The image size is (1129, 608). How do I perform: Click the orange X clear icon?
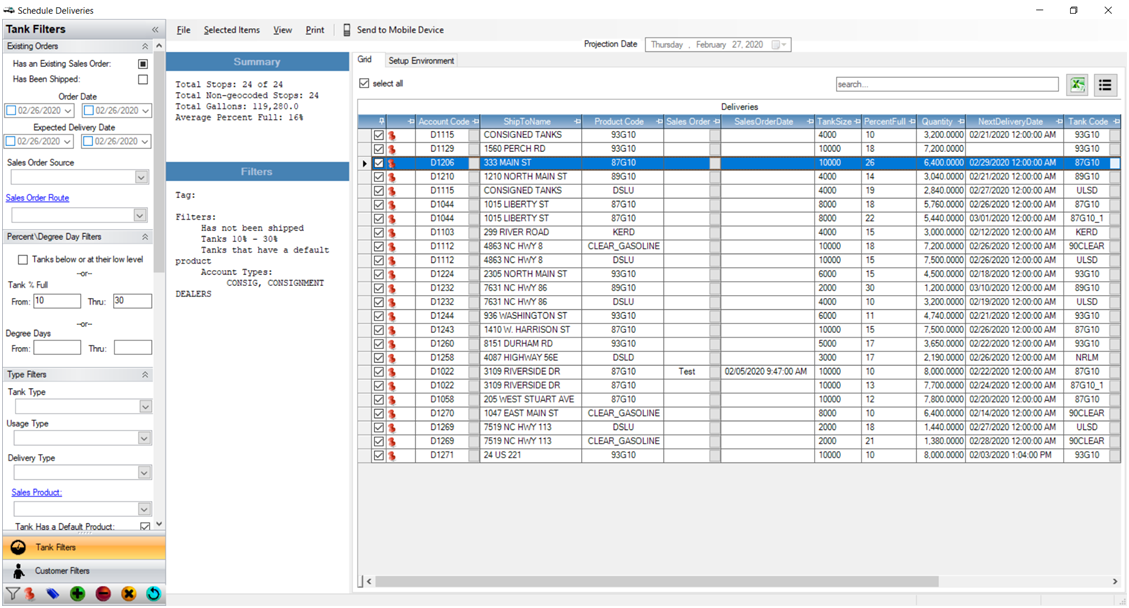tap(128, 594)
